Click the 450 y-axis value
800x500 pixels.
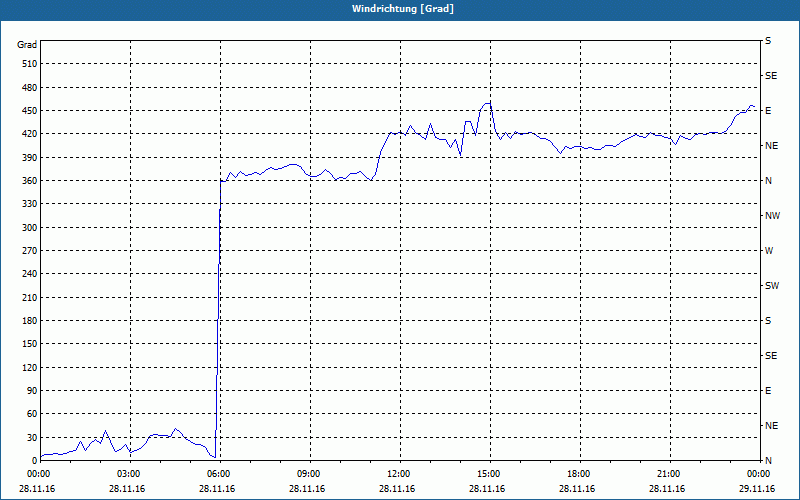tap(30, 111)
